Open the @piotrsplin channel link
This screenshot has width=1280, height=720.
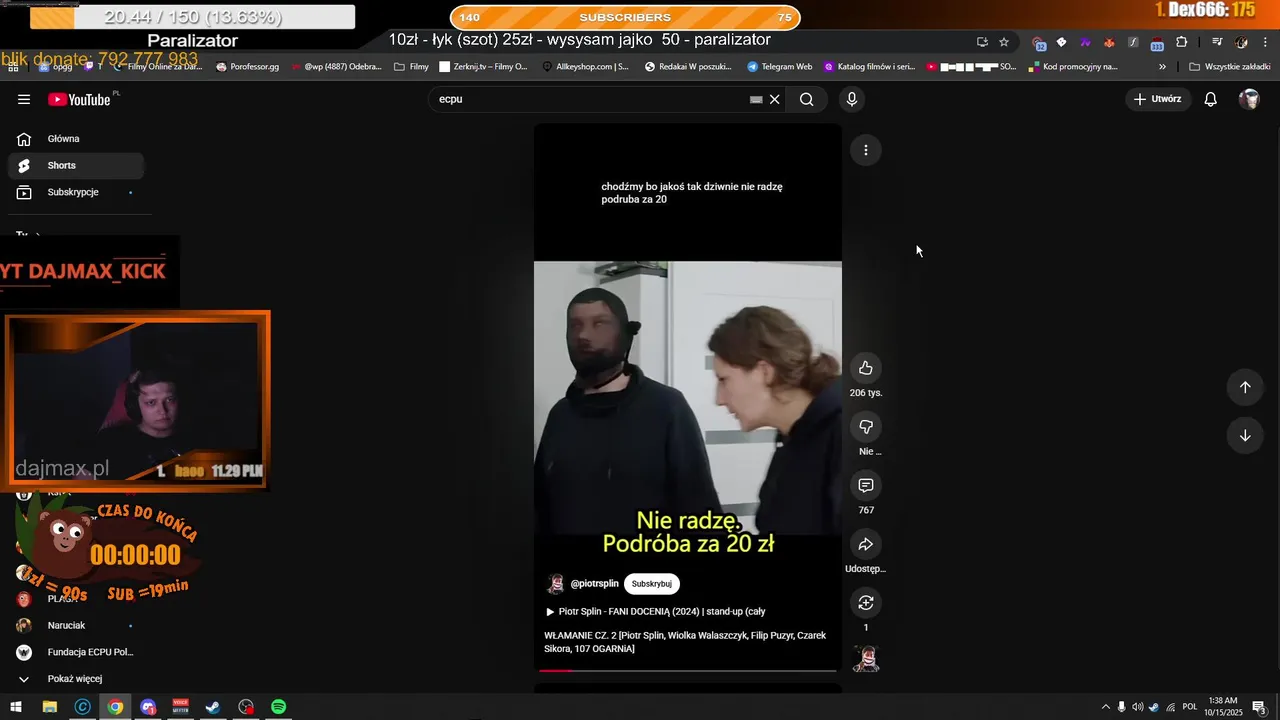click(x=594, y=584)
